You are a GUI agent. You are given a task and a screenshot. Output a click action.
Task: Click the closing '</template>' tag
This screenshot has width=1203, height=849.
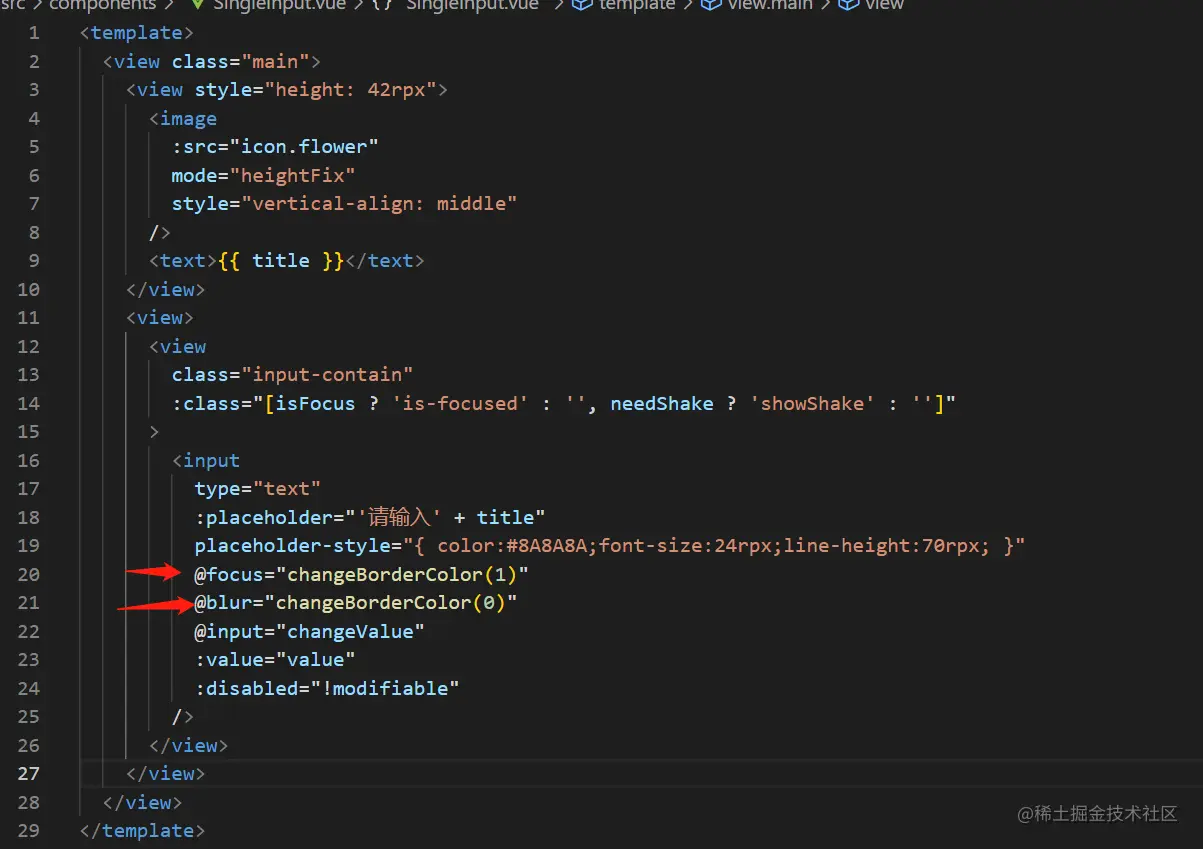pyautogui.click(x=143, y=831)
